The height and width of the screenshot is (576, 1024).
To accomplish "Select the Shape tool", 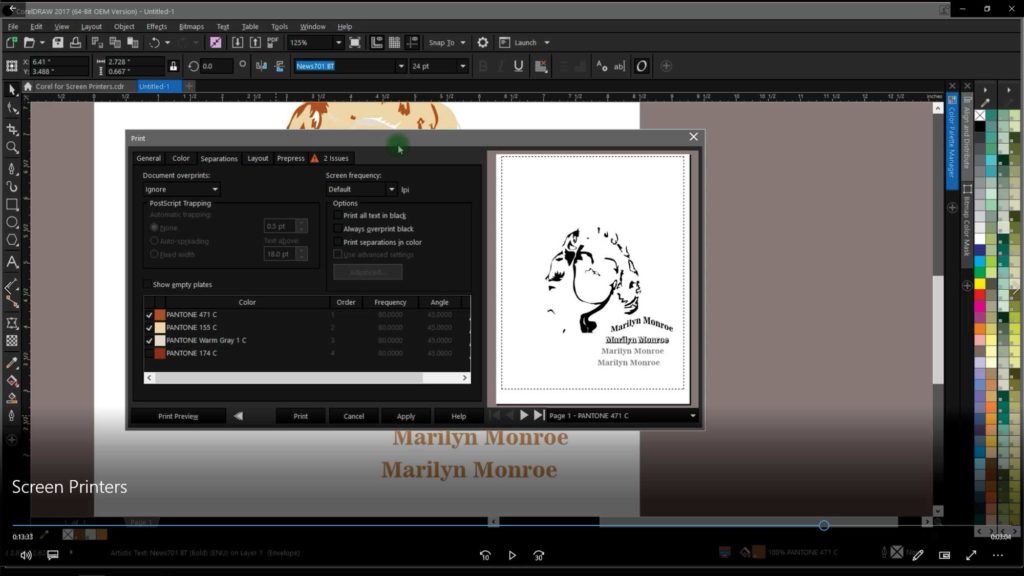I will click(x=12, y=108).
